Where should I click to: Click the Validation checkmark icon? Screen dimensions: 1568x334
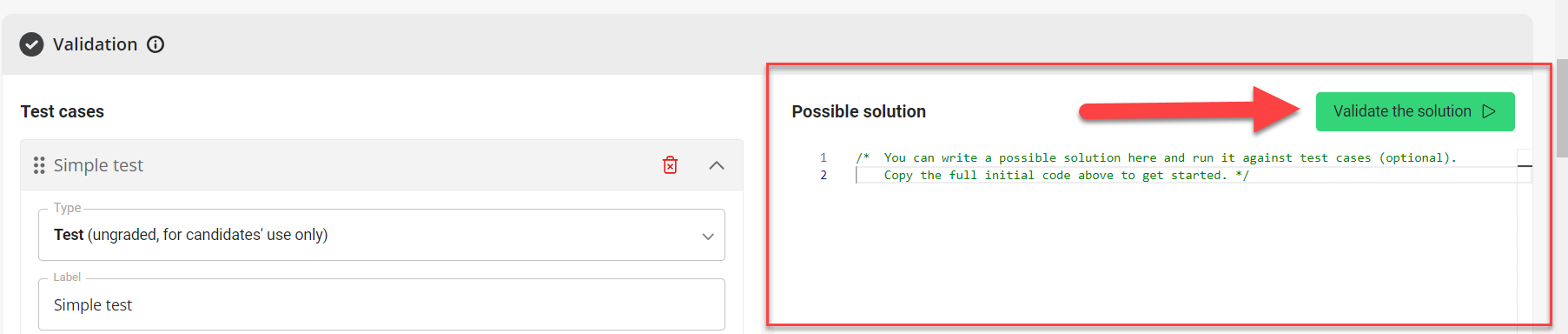pos(31,44)
